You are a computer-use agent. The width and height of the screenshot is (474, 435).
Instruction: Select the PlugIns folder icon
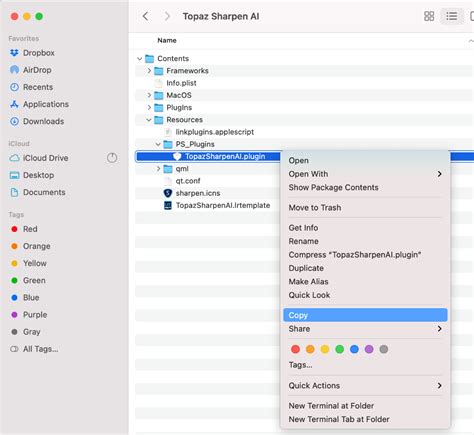click(x=159, y=108)
